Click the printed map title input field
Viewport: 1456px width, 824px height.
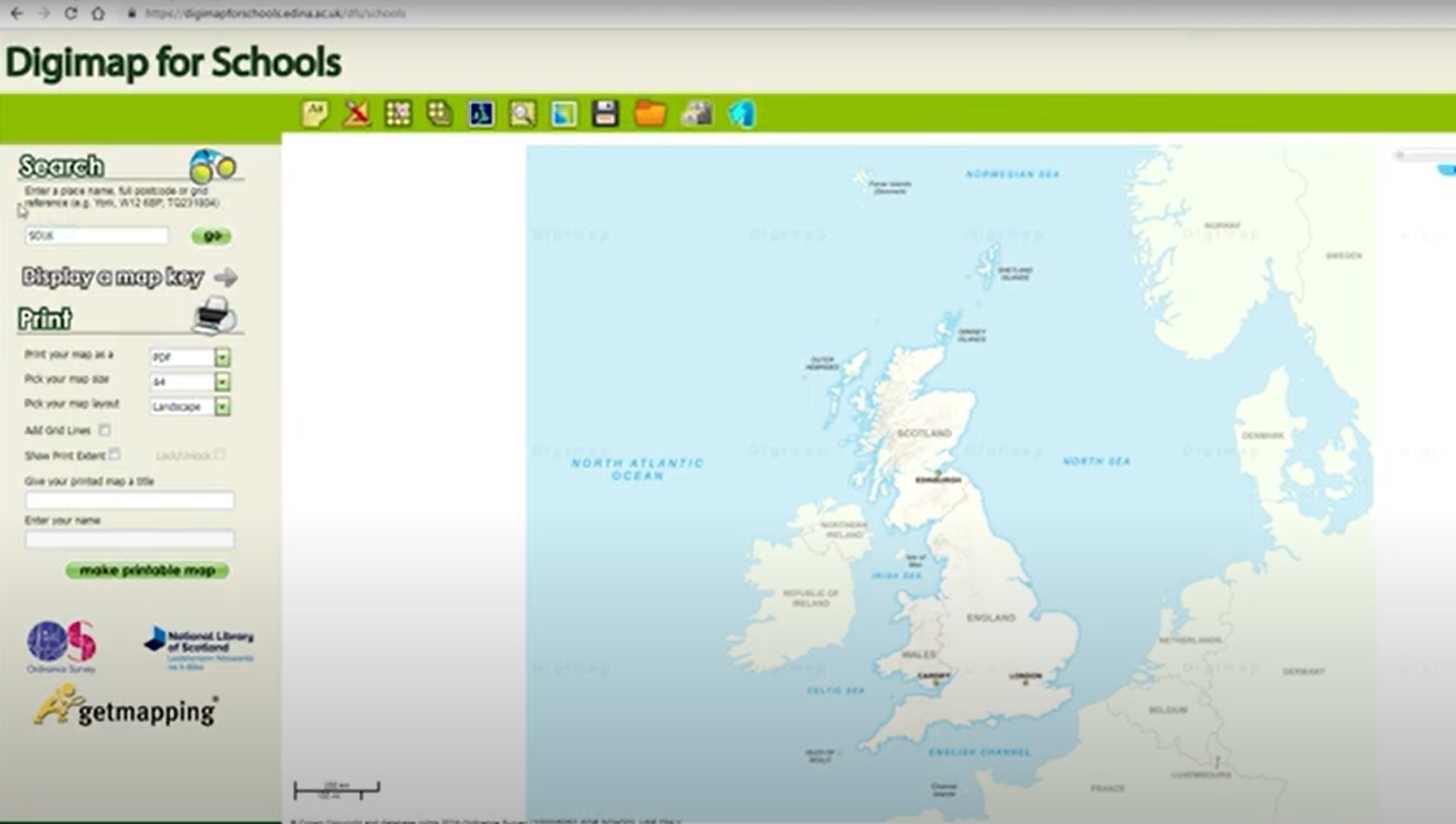pyautogui.click(x=130, y=501)
